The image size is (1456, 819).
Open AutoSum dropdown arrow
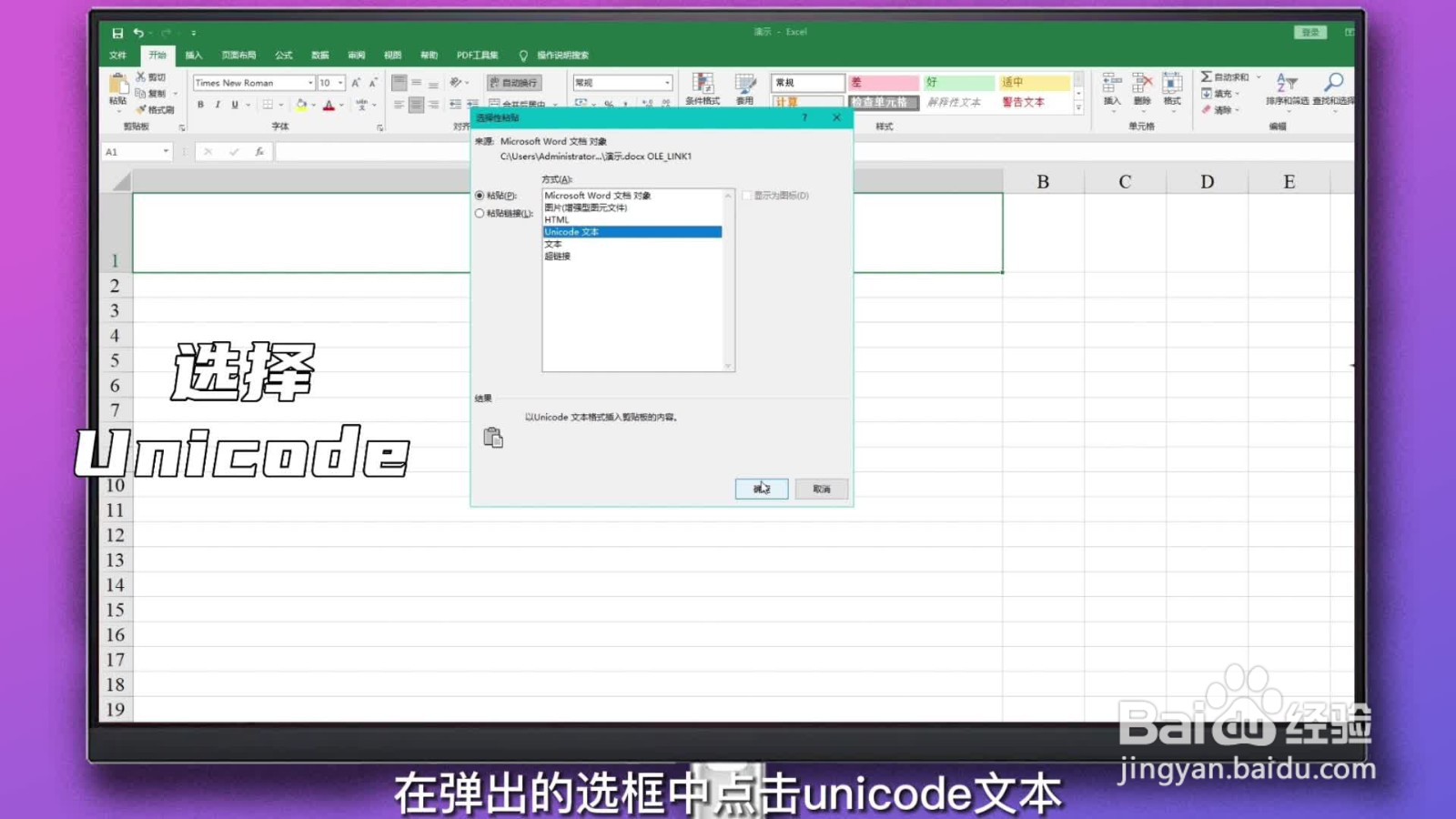1259,77
